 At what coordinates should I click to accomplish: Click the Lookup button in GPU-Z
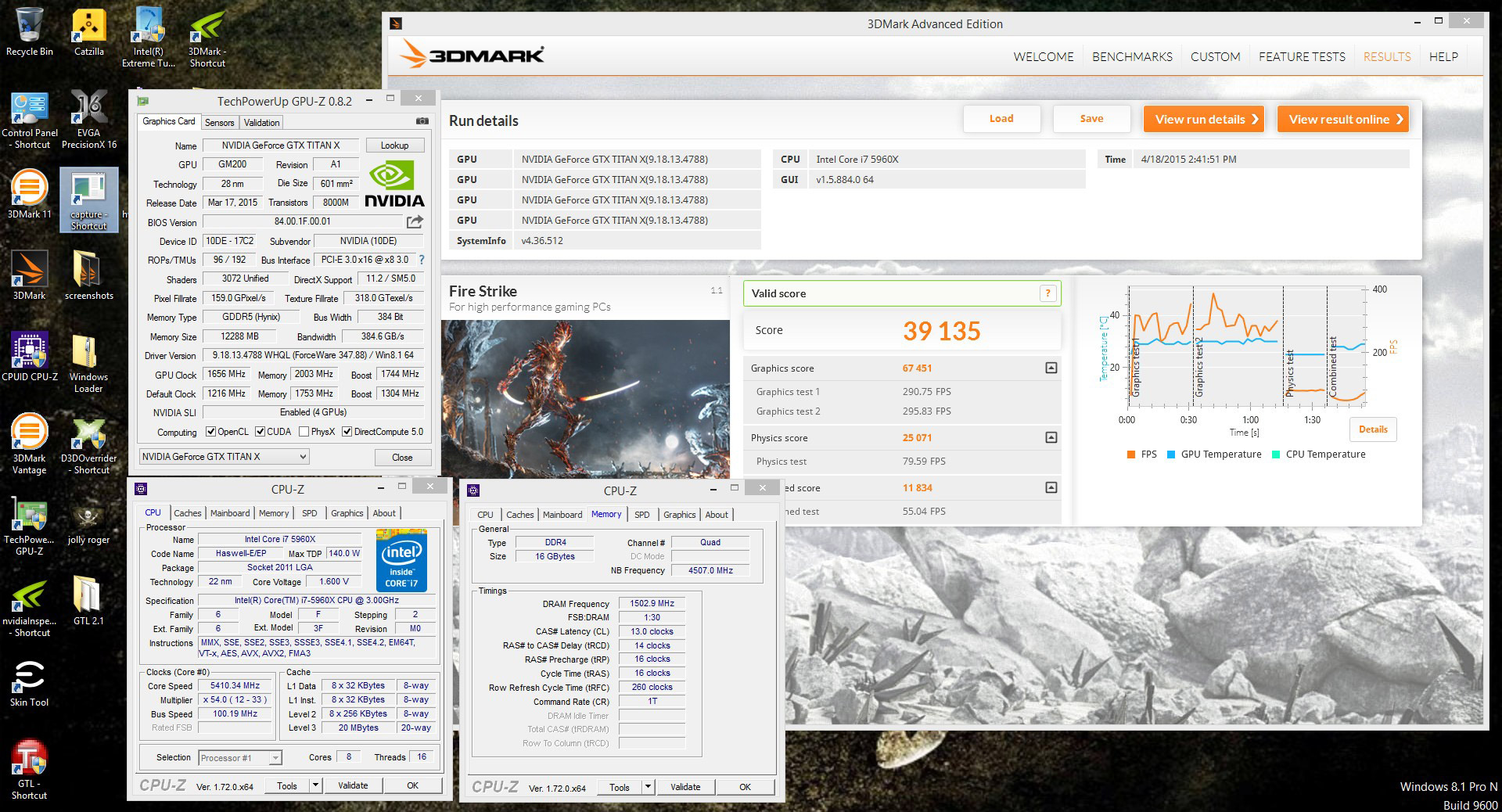click(x=394, y=146)
